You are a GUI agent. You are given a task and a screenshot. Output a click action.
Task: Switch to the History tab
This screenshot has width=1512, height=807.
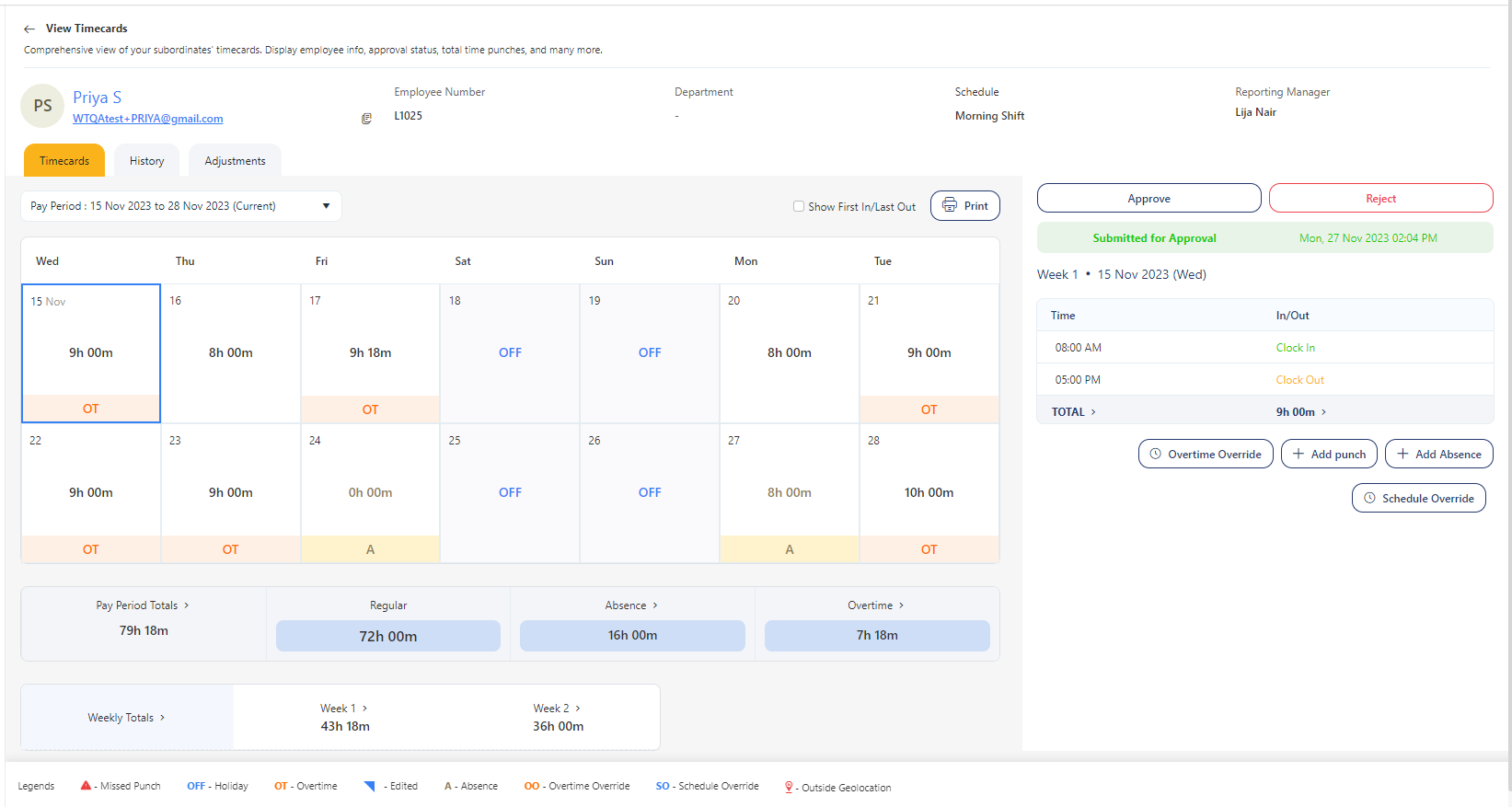click(x=146, y=161)
